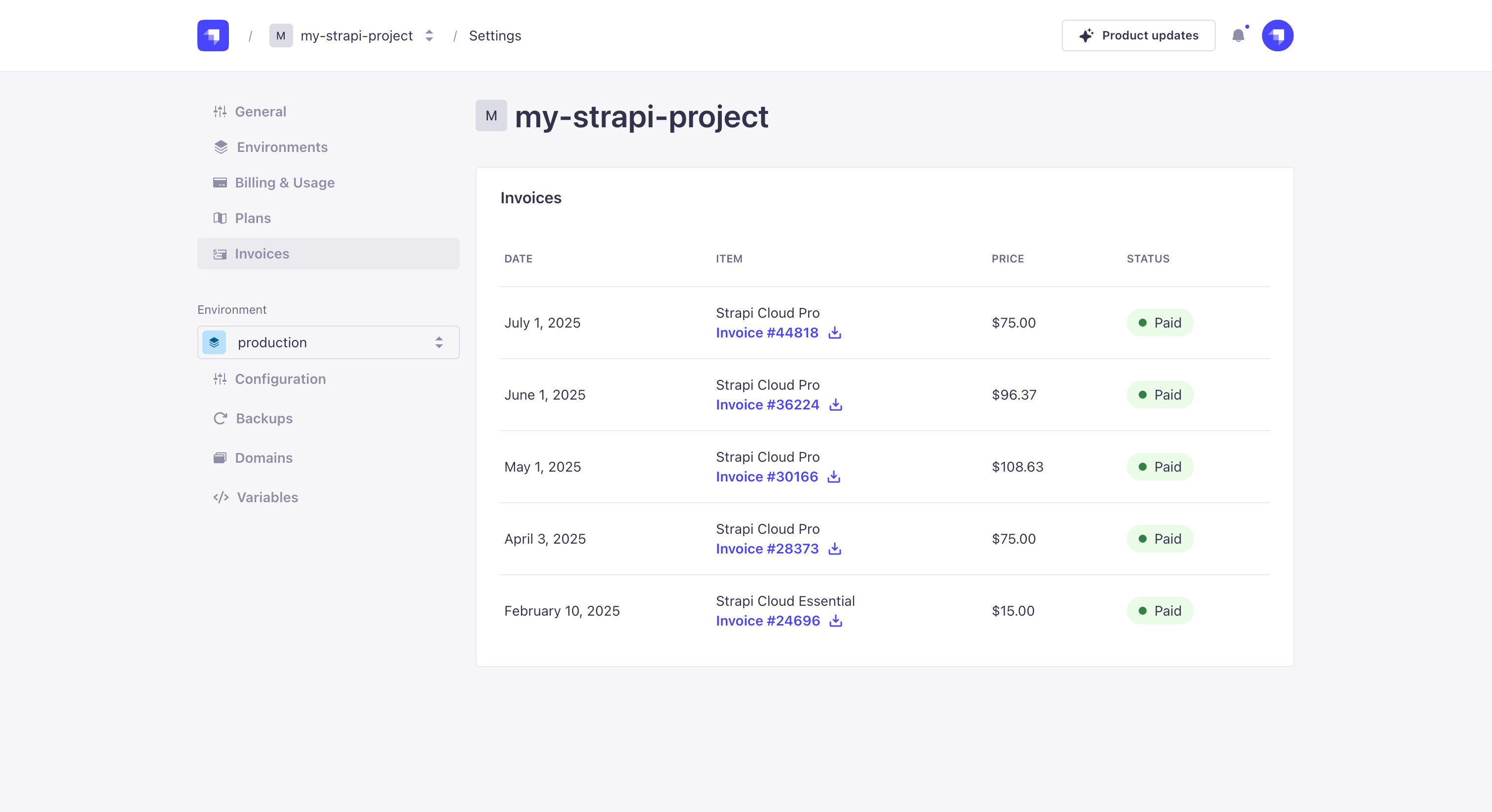Click the Strapi logo in the breadcrumb

click(x=213, y=36)
